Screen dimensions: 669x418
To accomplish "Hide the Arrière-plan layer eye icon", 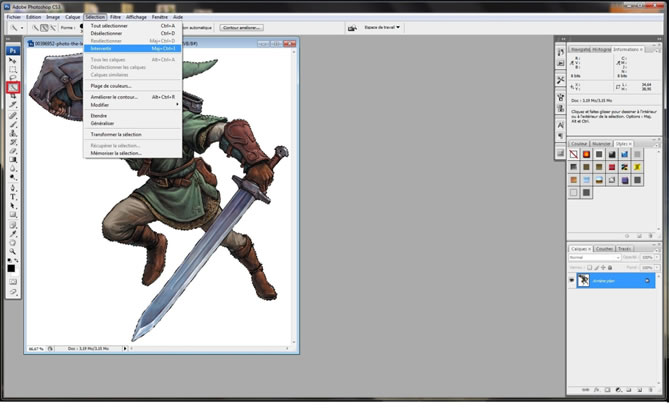I will coord(572,280).
